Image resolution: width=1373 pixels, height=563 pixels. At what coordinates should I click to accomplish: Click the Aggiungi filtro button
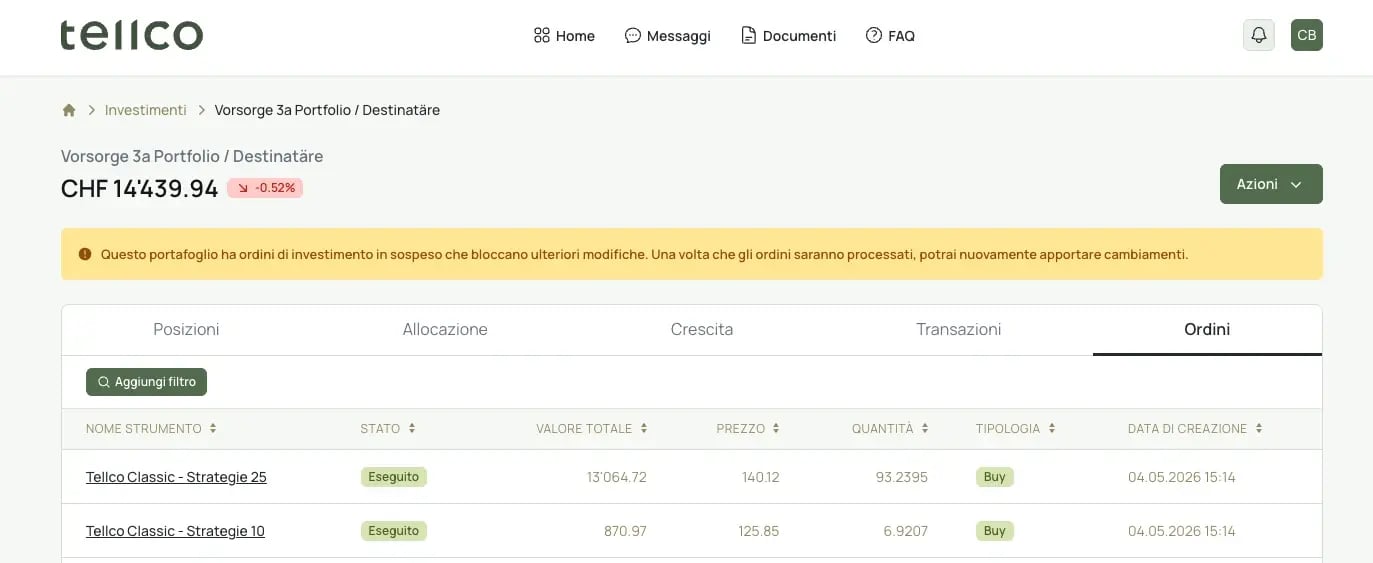pos(146,382)
